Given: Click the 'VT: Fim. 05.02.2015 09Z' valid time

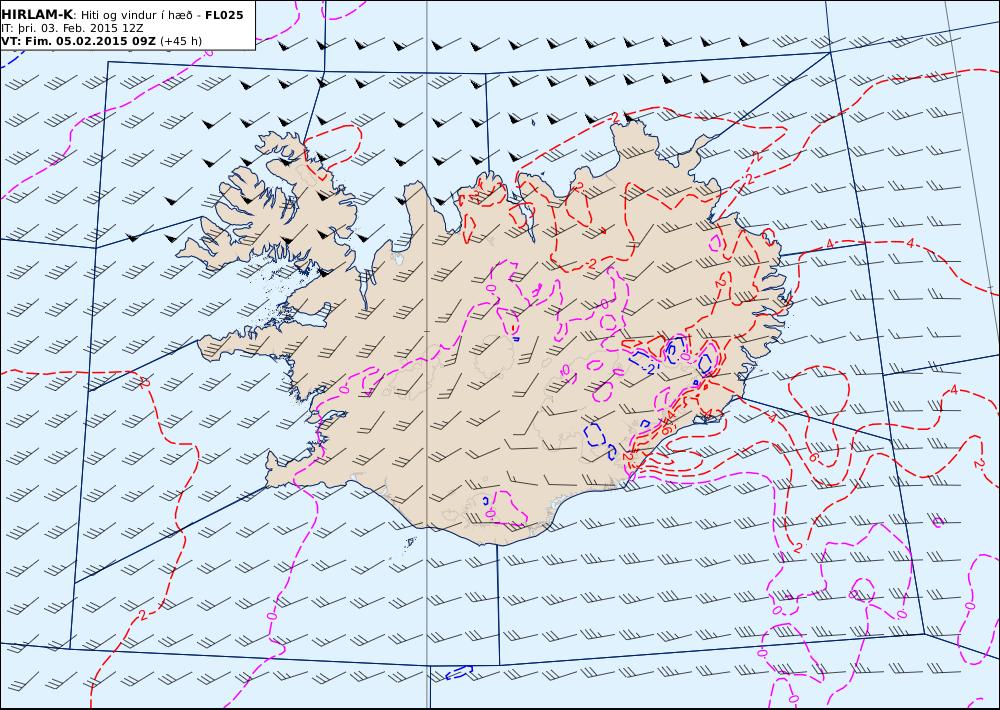Looking at the screenshot, I should [x=78, y=41].
